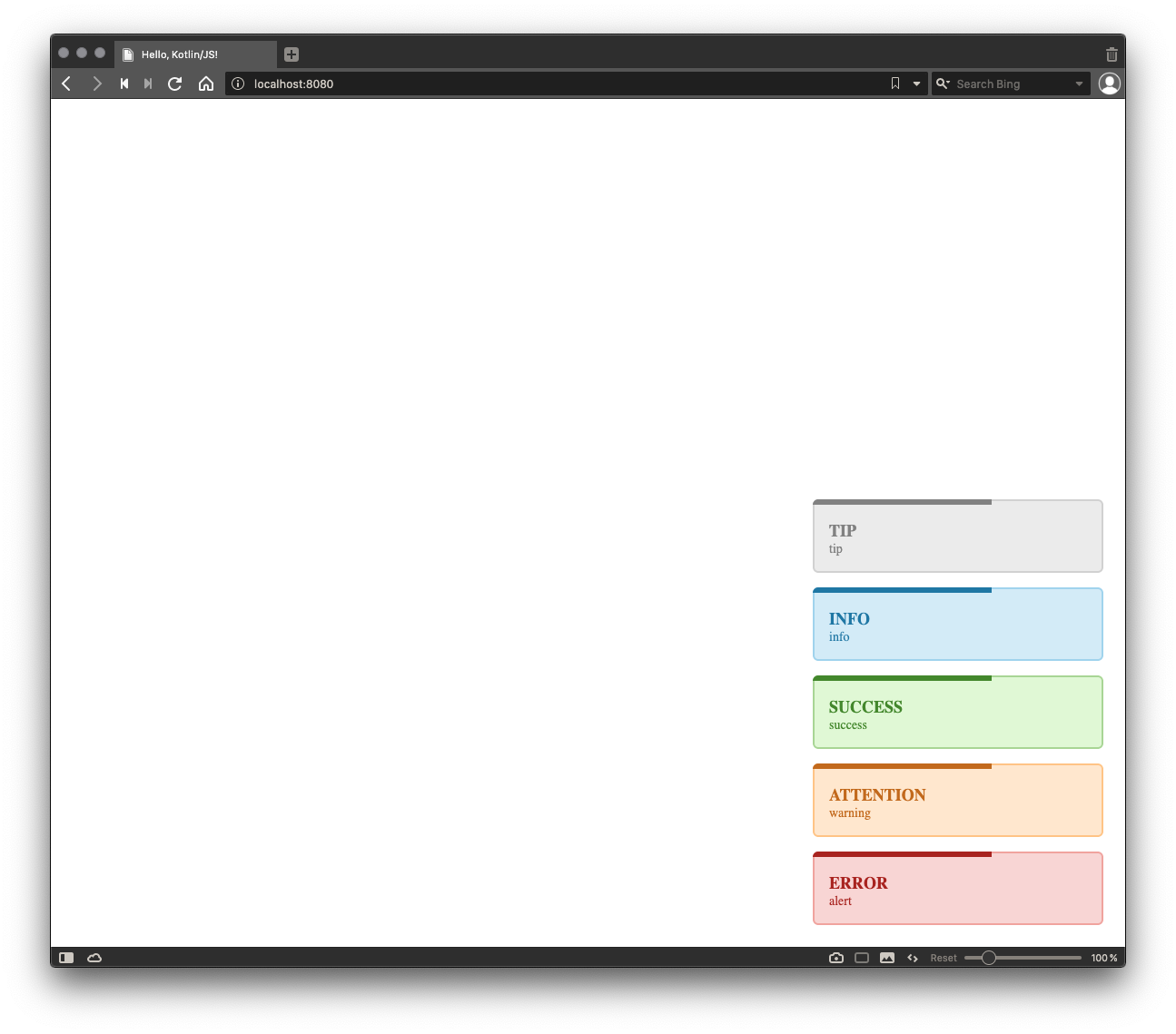Expand the search field history dropdown
Viewport: 1176px width, 1034px height.
(1079, 84)
